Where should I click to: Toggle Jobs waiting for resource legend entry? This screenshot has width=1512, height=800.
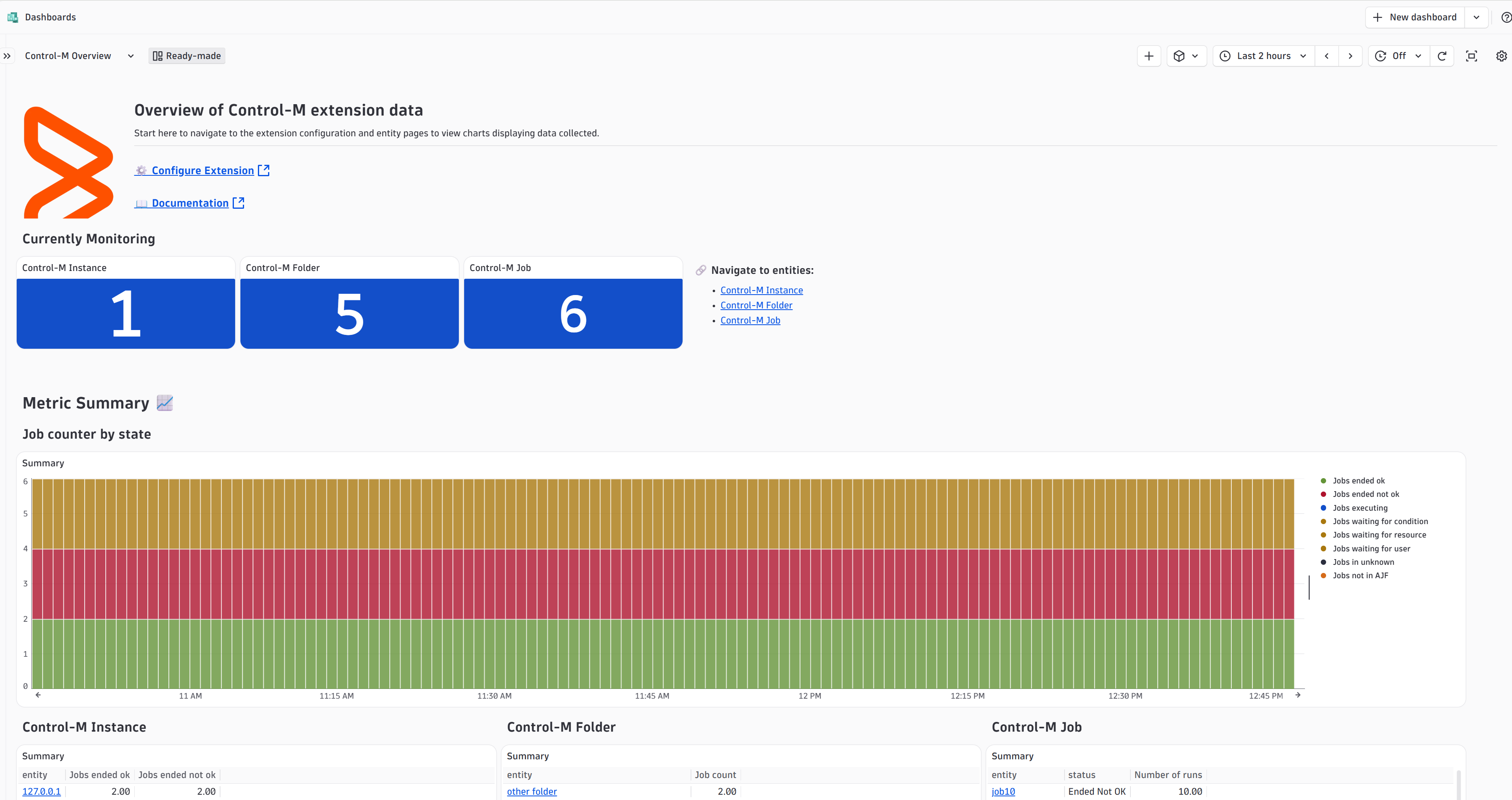click(1373, 535)
